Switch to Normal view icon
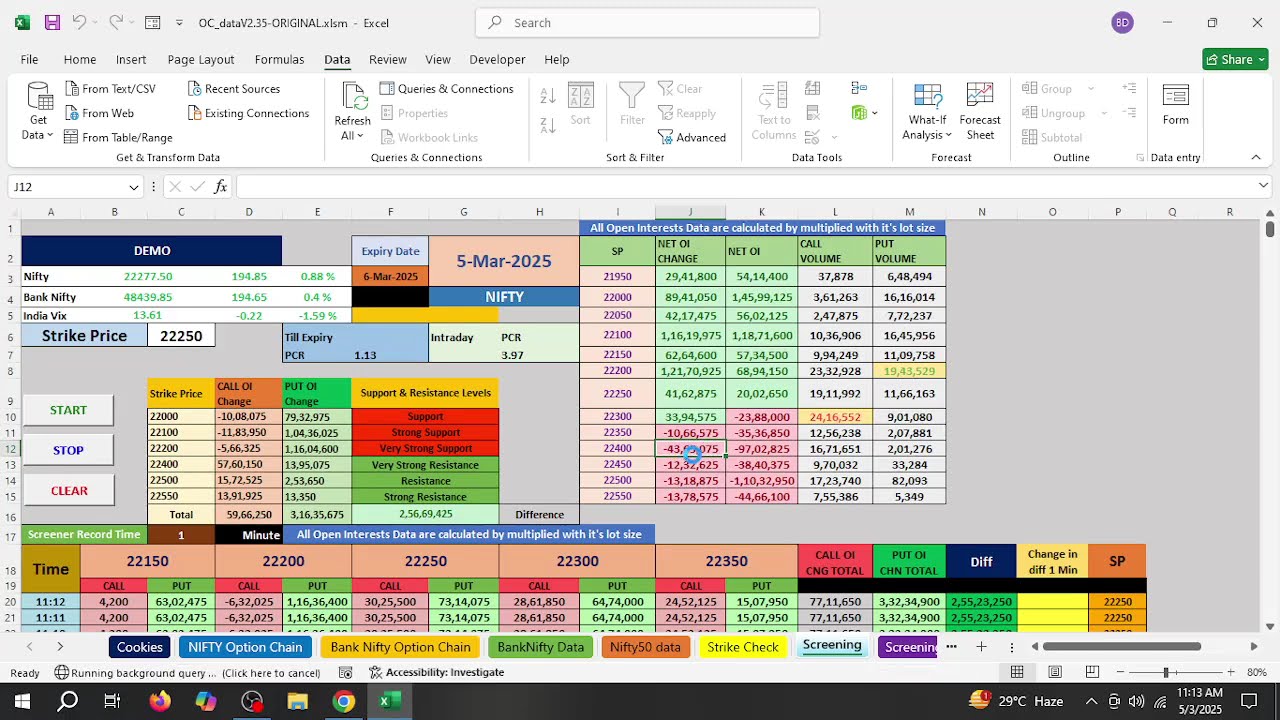1280x720 pixels. click(1017, 672)
